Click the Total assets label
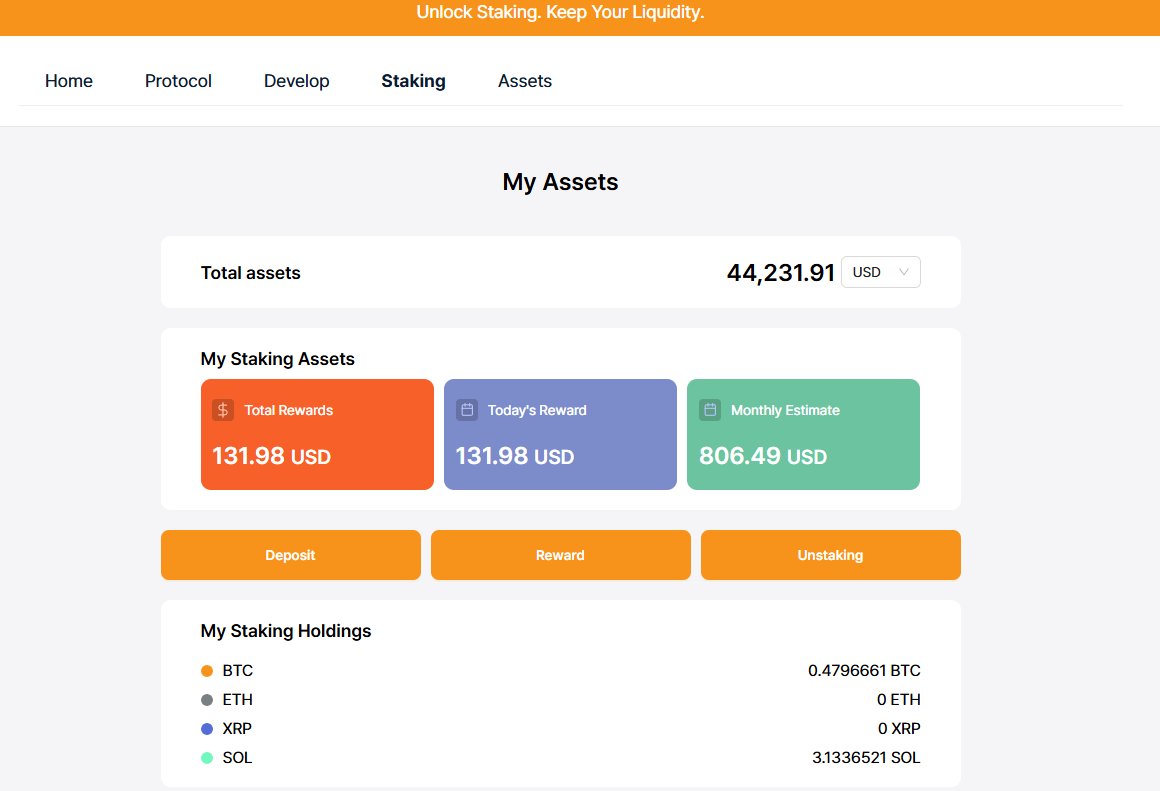This screenshot has width=1160, height=791. tap(251, 273)
